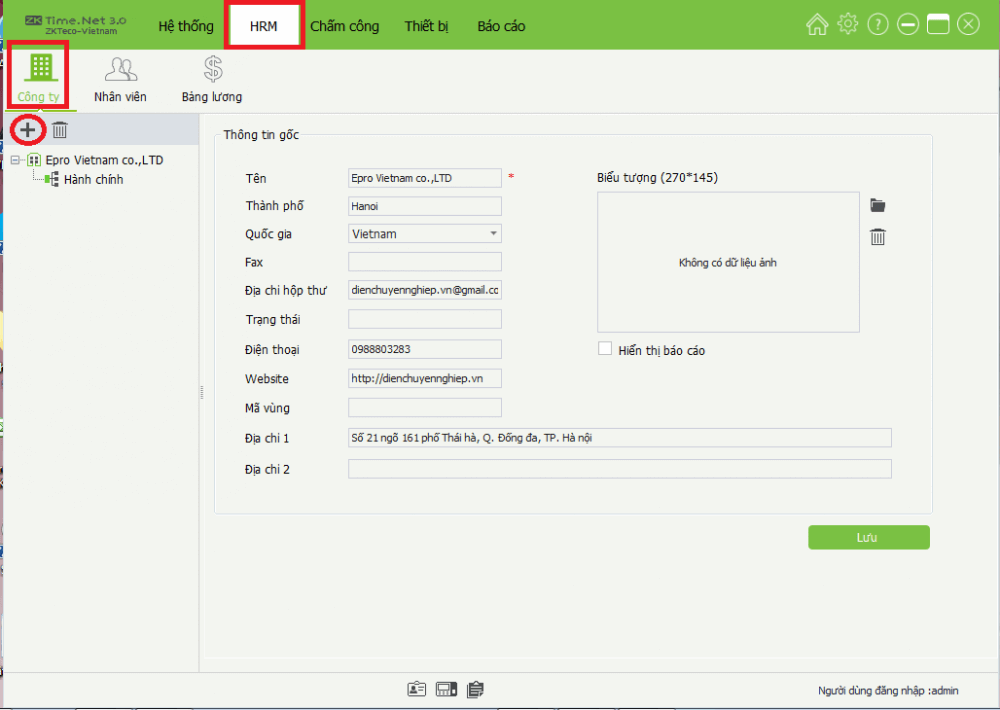Enable the Hiển thị báo cáo checkbox

coord(604,350)
